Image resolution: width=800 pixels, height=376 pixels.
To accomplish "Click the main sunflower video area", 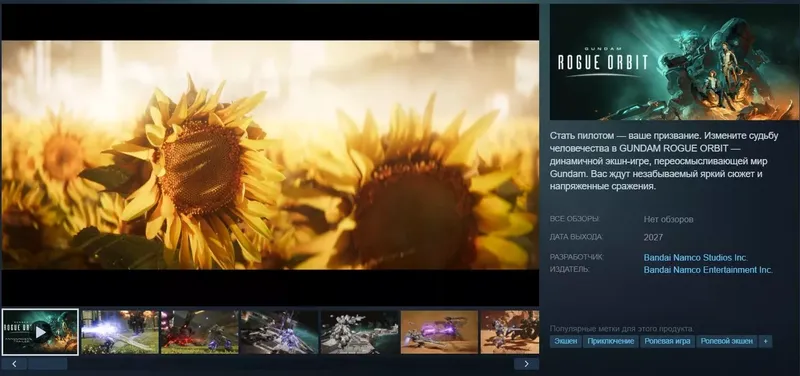I will point(270,155).
